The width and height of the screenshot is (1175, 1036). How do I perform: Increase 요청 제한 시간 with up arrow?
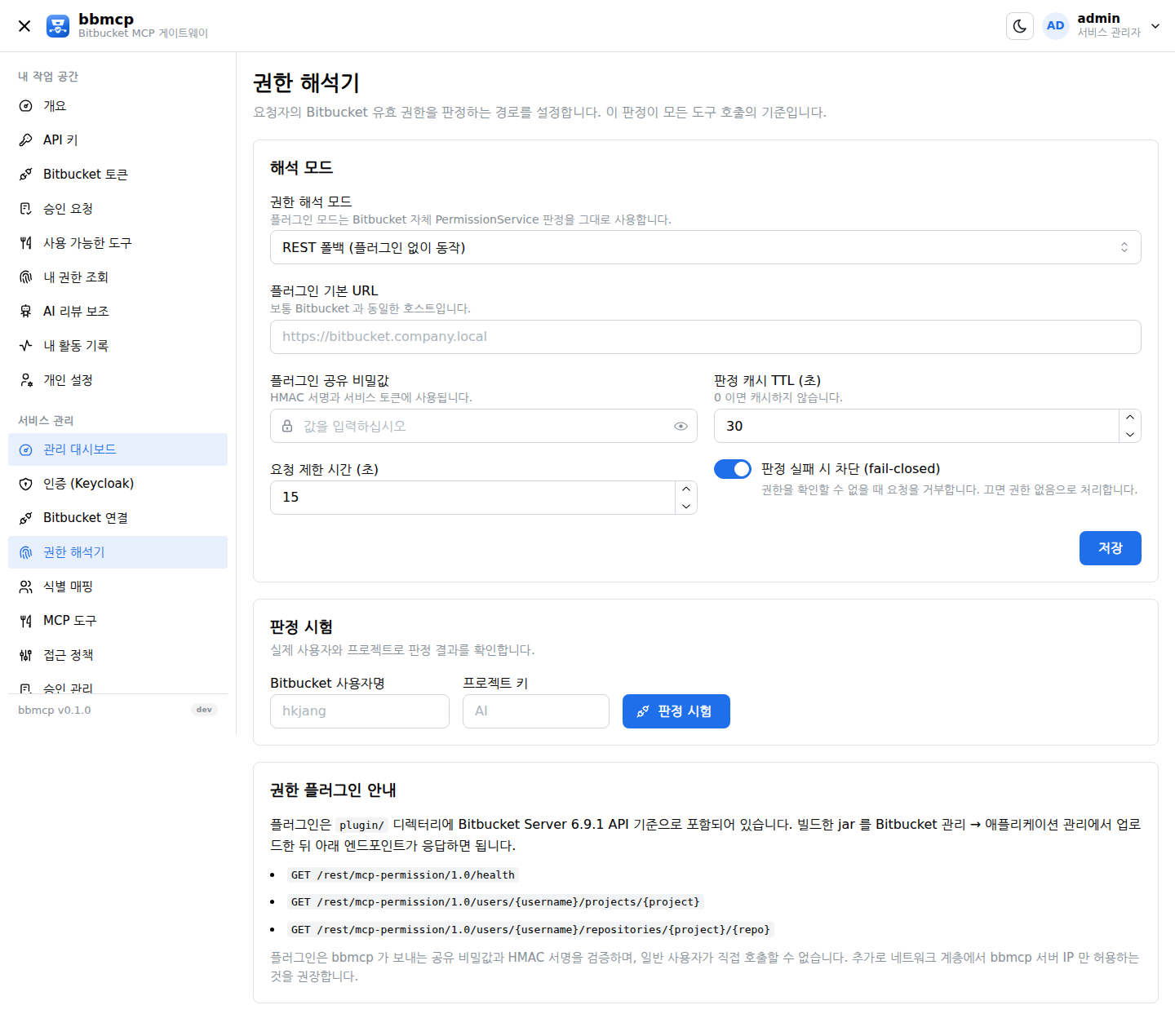tap(686, 489)
